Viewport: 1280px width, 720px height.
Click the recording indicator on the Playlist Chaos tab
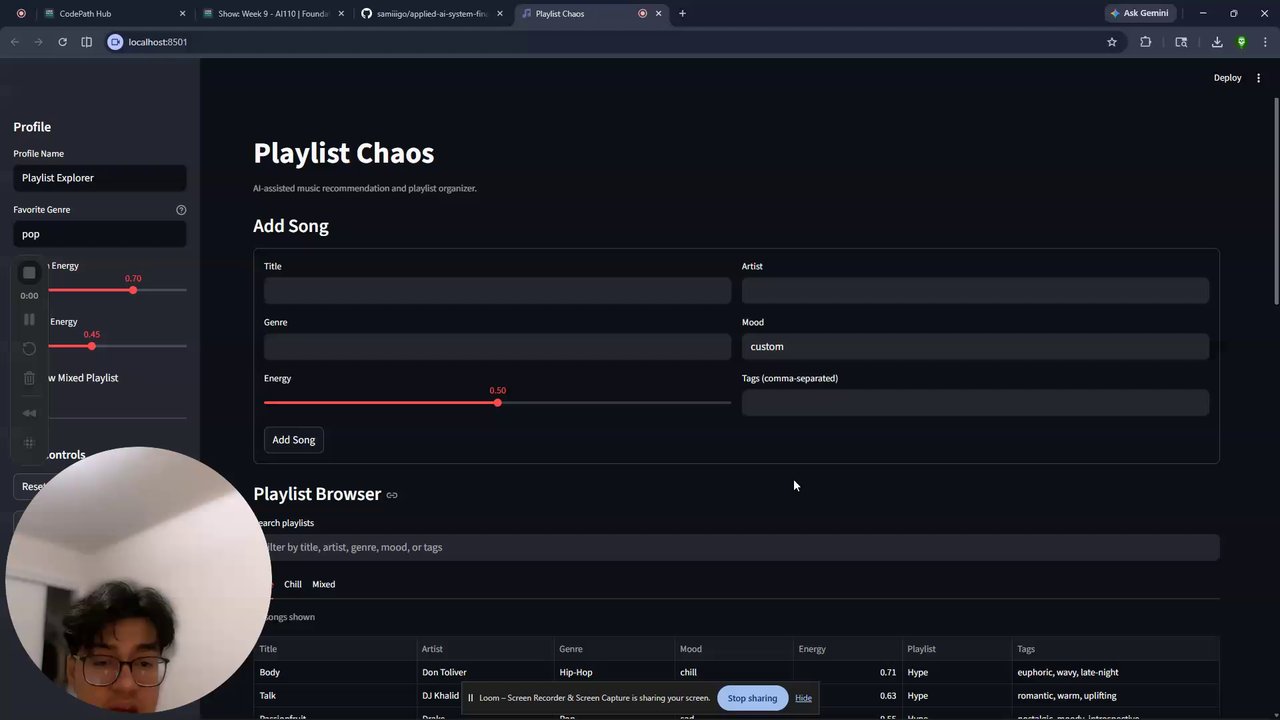click(642, 14)
